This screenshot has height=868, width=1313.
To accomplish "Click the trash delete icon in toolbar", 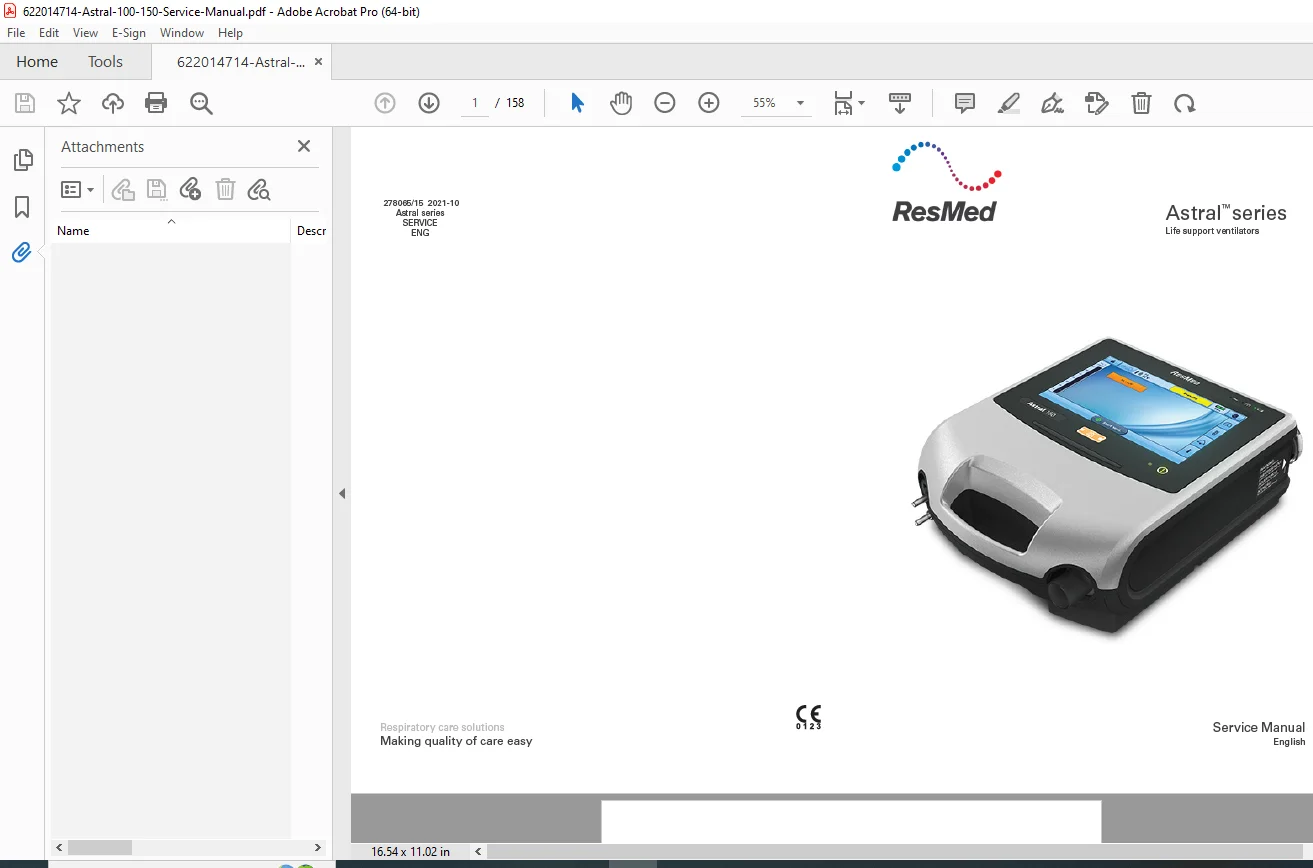I will [x=1141, y=103].
